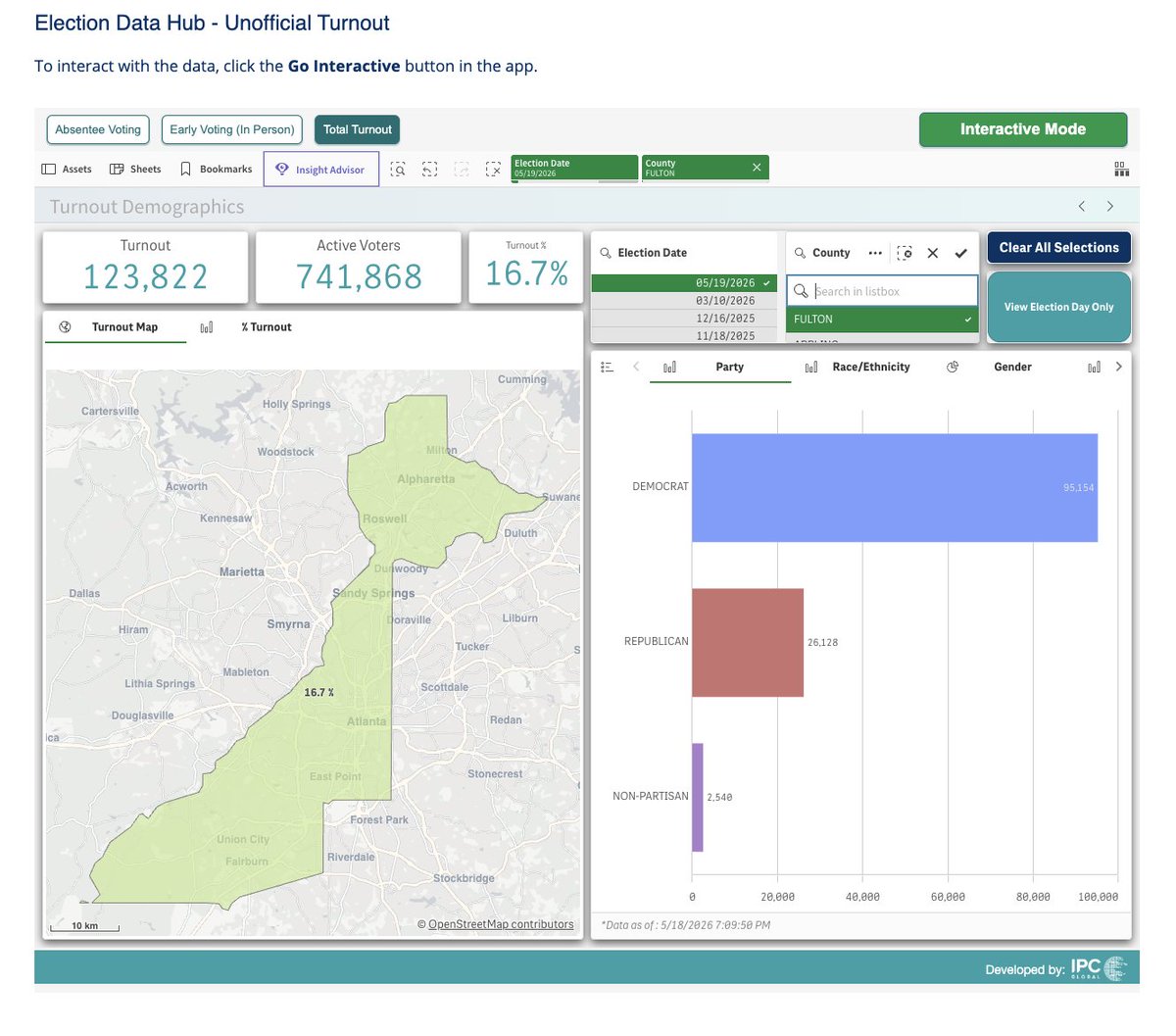The width and height of the screenshot is (1176, 1036).
Task: Step back in selections
Action: coord(429,170)
